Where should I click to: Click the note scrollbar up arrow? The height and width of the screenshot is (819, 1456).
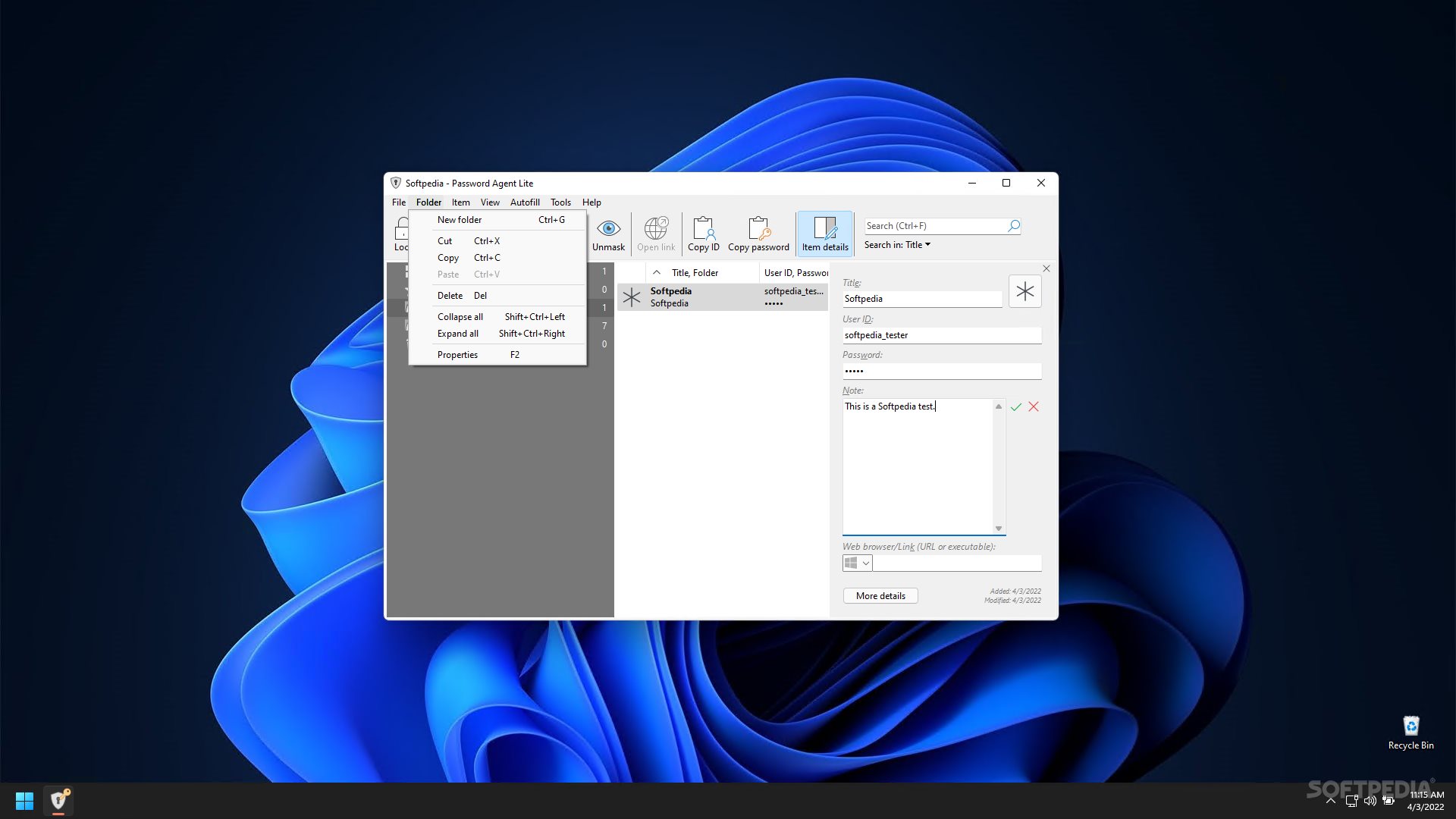pos(999,407)
